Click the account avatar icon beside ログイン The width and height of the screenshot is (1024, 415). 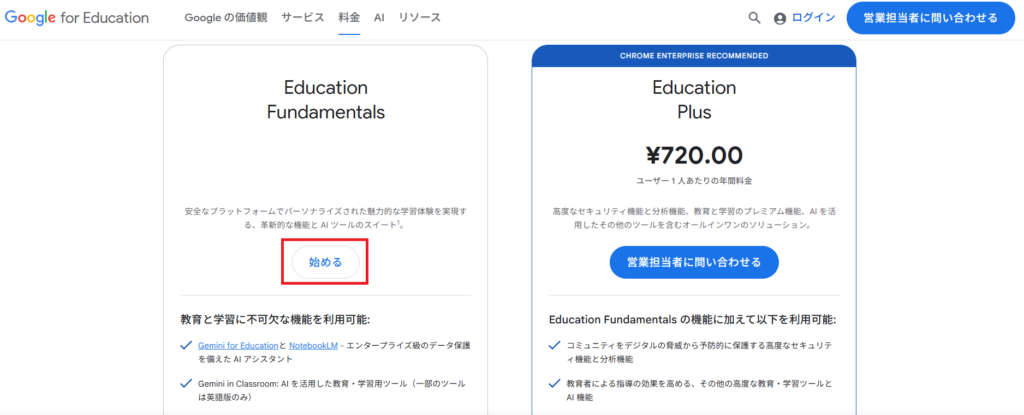(x=780, y=18)
